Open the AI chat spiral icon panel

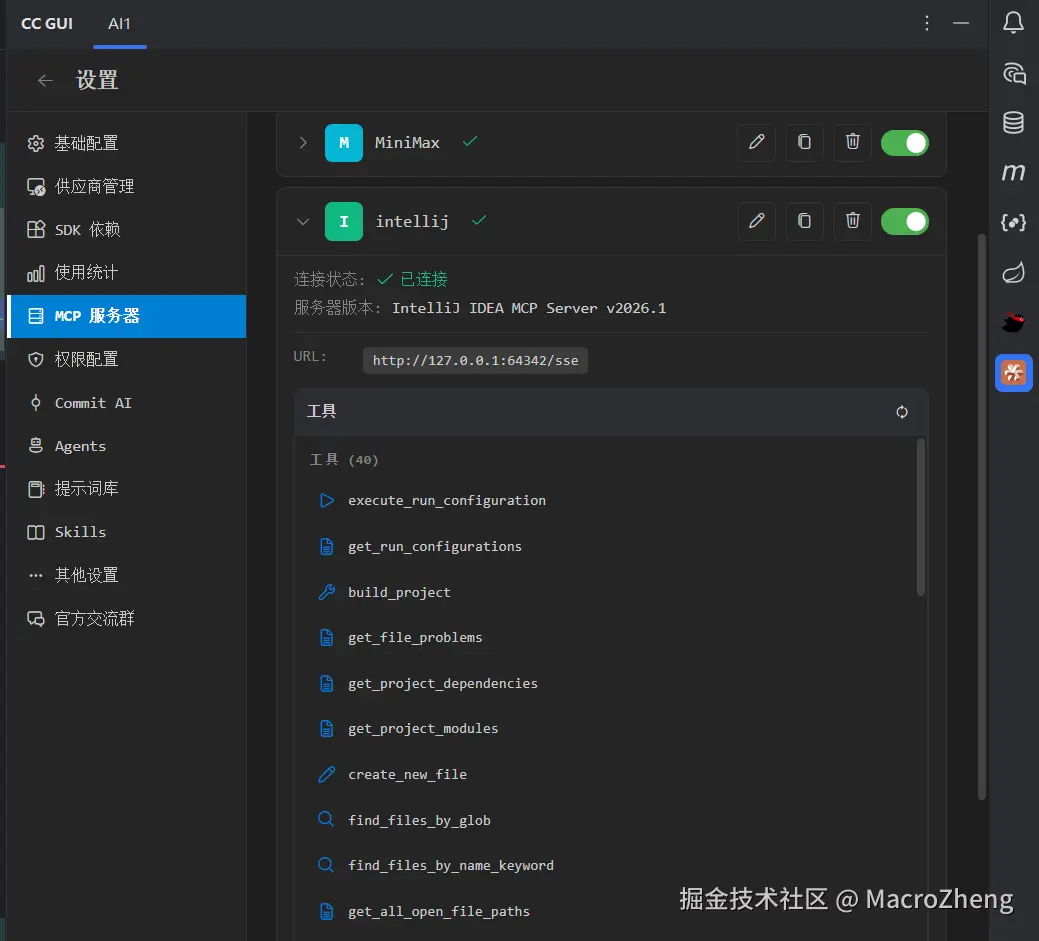click(x=1013, y=73)
